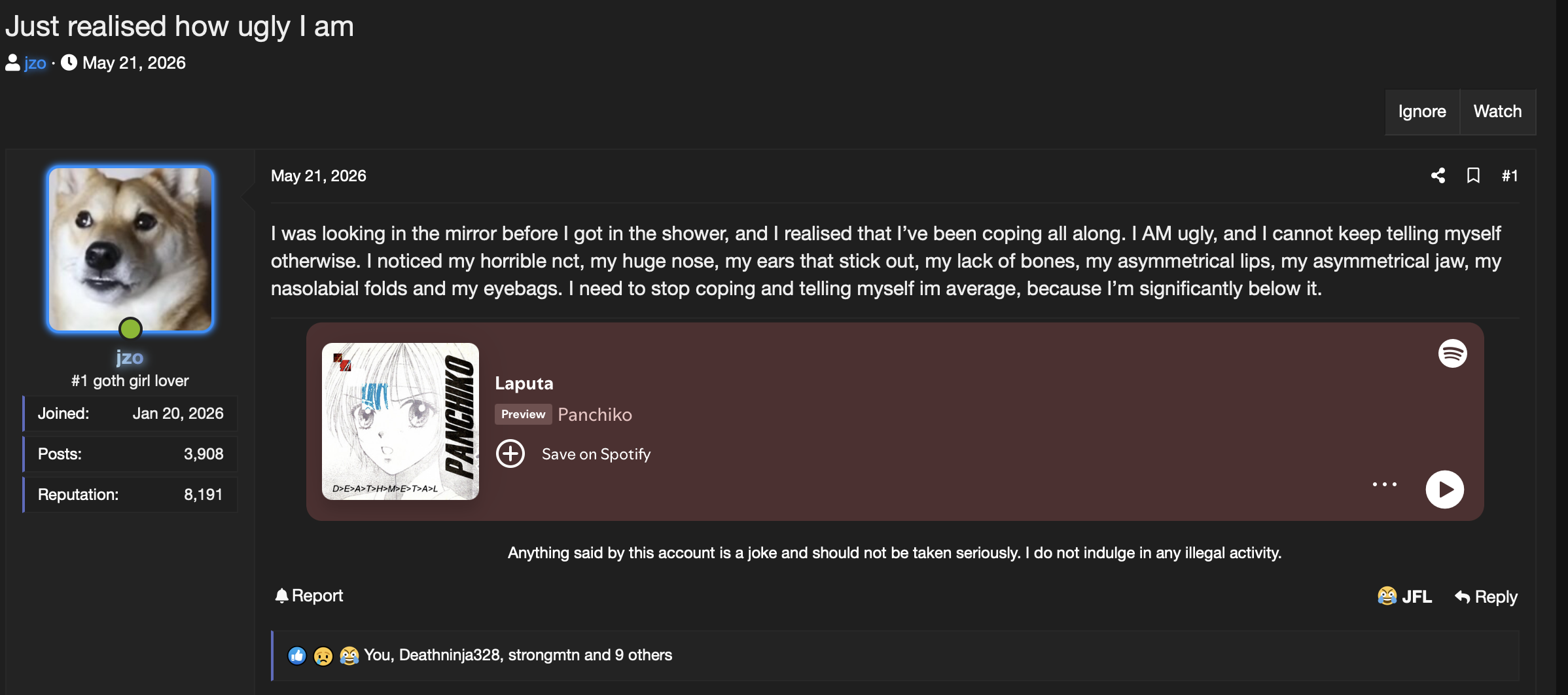The height and width of the screenshot is (695, 1568).
Task: Report the post with the bell icon
Action: pyautogui.click(x=308, y=596)
